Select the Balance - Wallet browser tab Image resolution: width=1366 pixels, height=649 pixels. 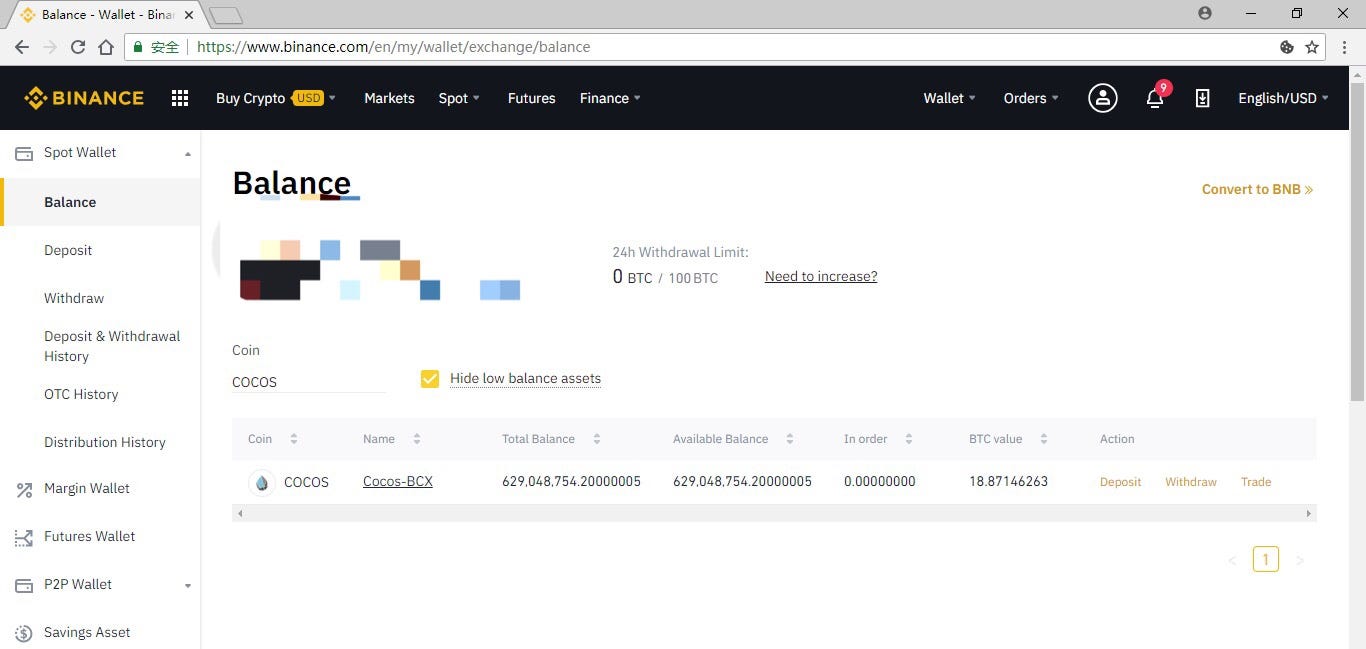pyautogui.click(x=108, y=15)
